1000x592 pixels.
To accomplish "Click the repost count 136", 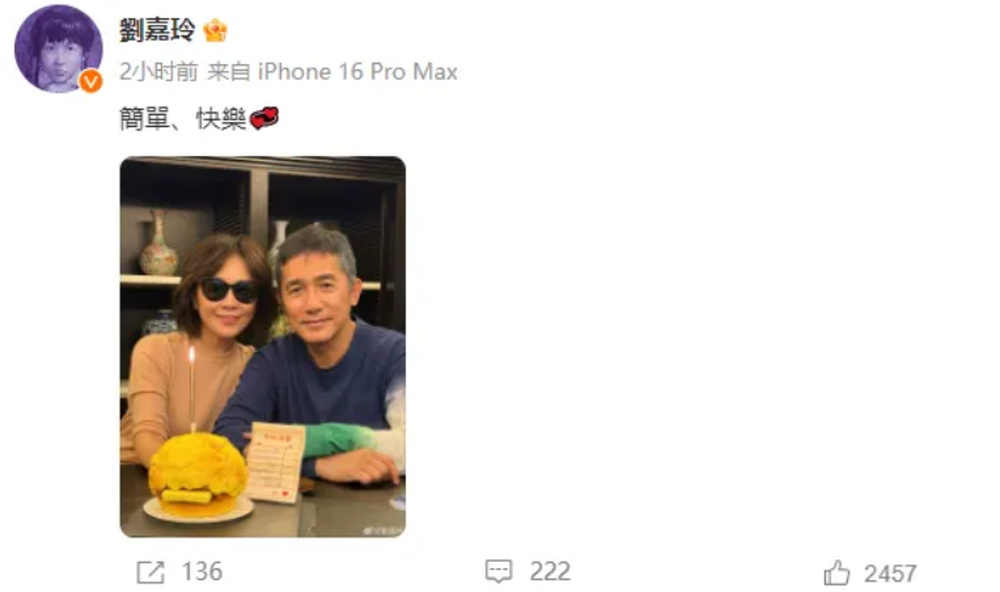I will click(x=202, y=572).
